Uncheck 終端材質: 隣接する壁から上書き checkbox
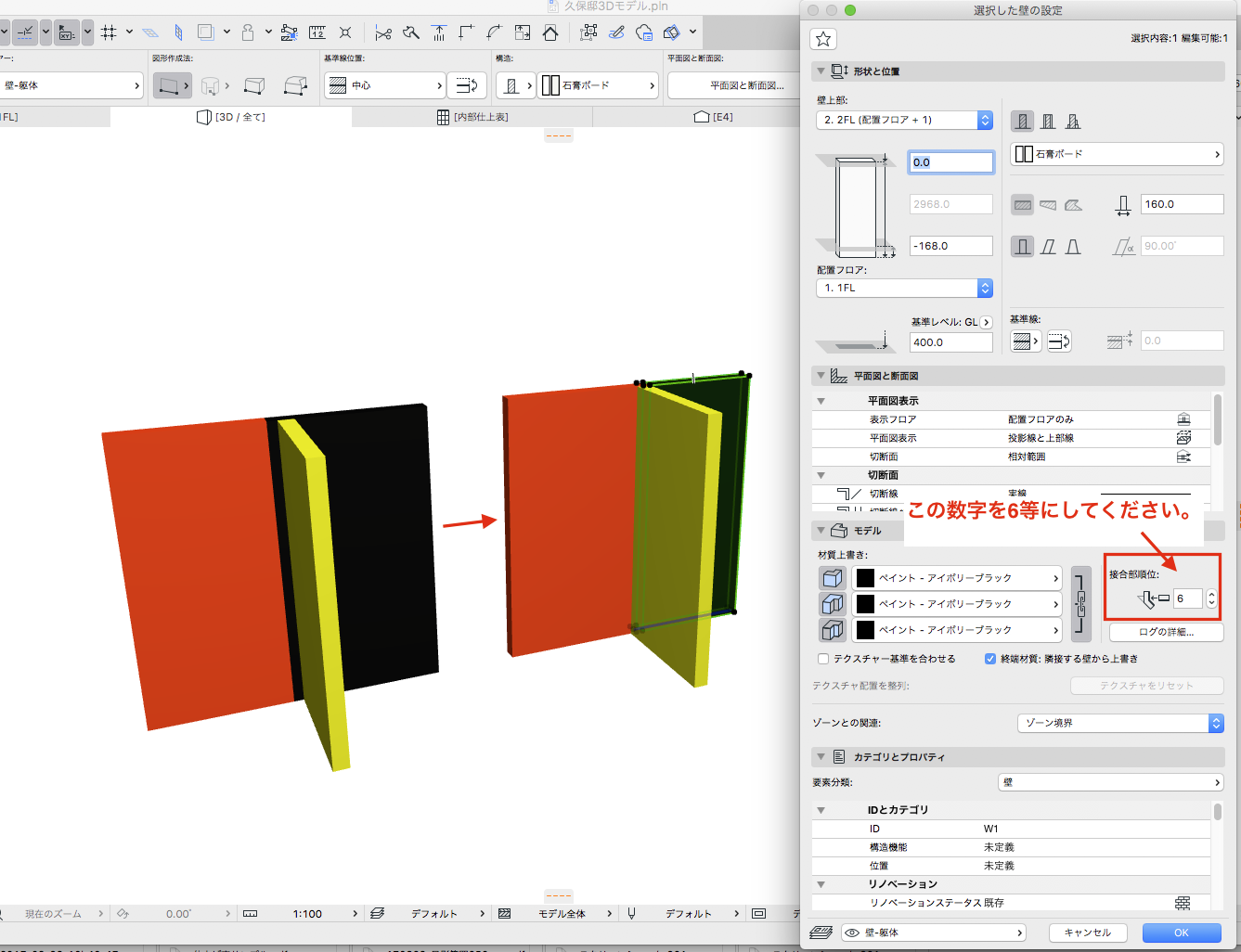The height and width of the screenshot is (952, 1241). tap(989, 659)
